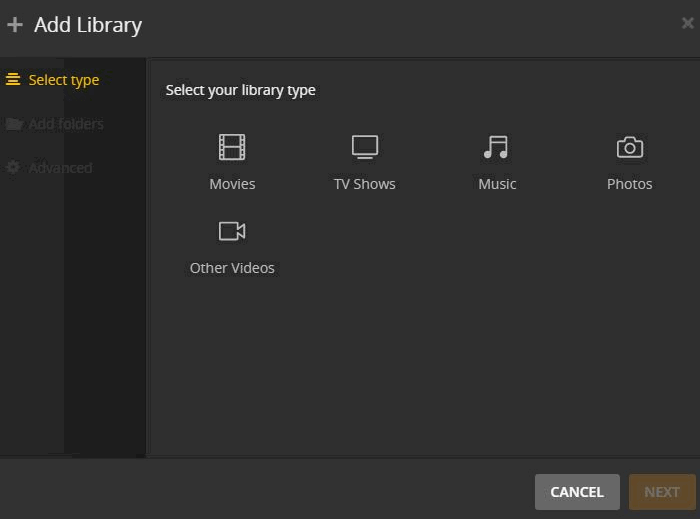The image size is (700, 519).
Task: Select the TV Shows monitor icon
Action: [x=365, y=147]
